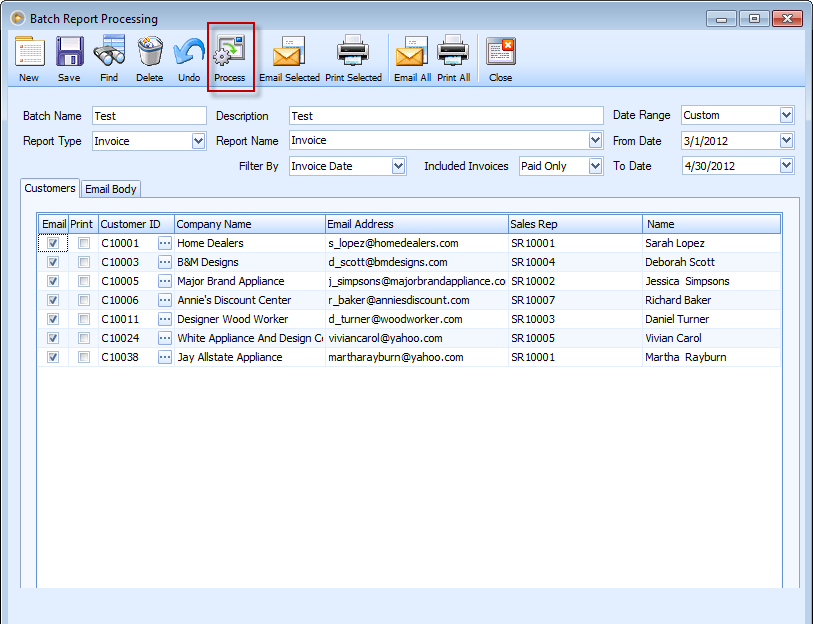The height and width of the screenshot is (624, 813).
Task: Open the Included Invoices dropdown
Action: pyautogui.click(x=596, y=166)
